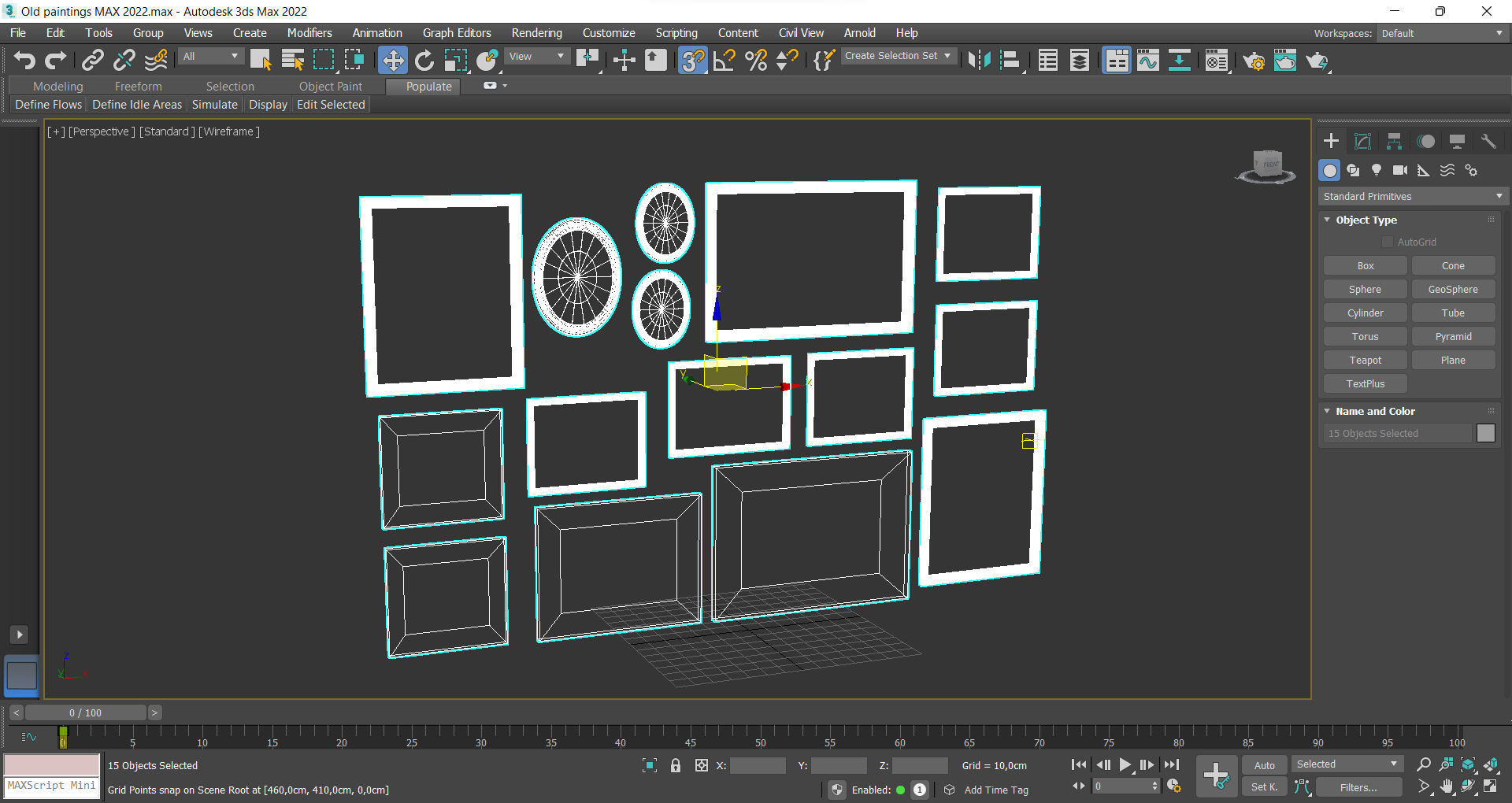
Task: Select the Select and Rotate tool
Action: pyautogui.click(x=424, y=61)
